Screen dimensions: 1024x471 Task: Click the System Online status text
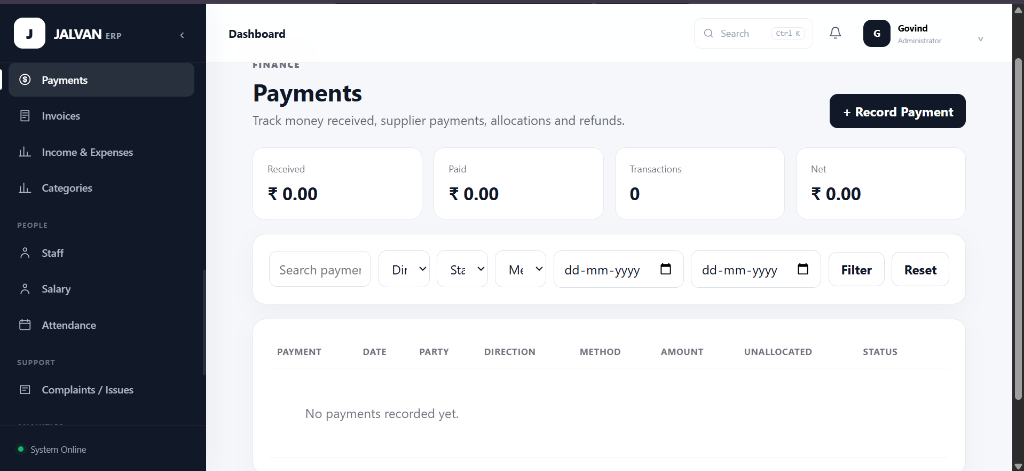click(58, 449)
